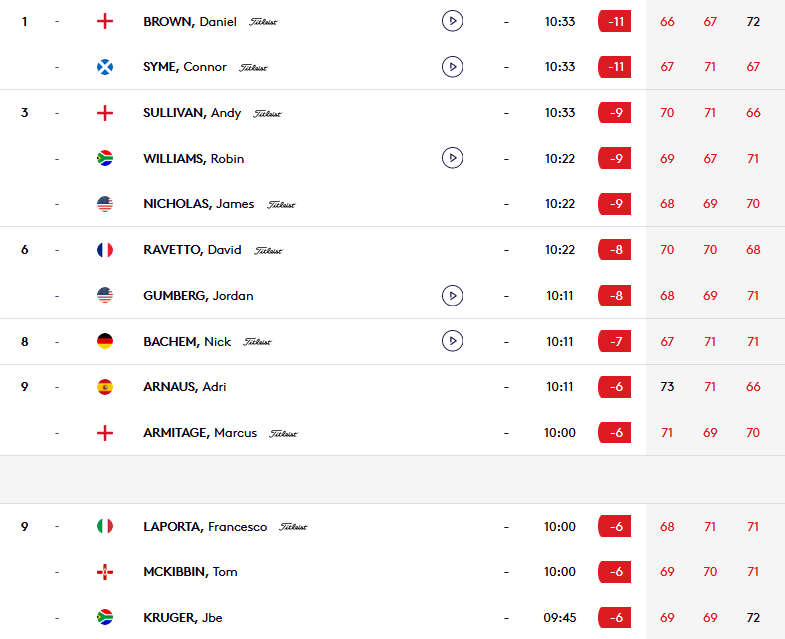
Task: Click David Ravetto's -8 score badge
Action: pyautogui.click(x=614, y=249)
